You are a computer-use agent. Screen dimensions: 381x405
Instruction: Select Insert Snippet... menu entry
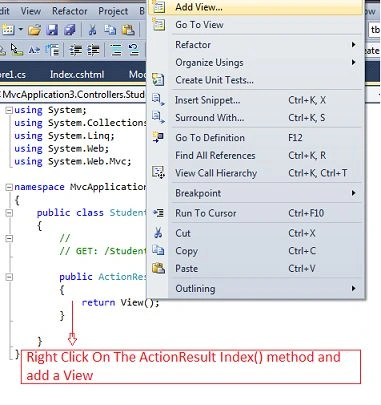point(255,100)
